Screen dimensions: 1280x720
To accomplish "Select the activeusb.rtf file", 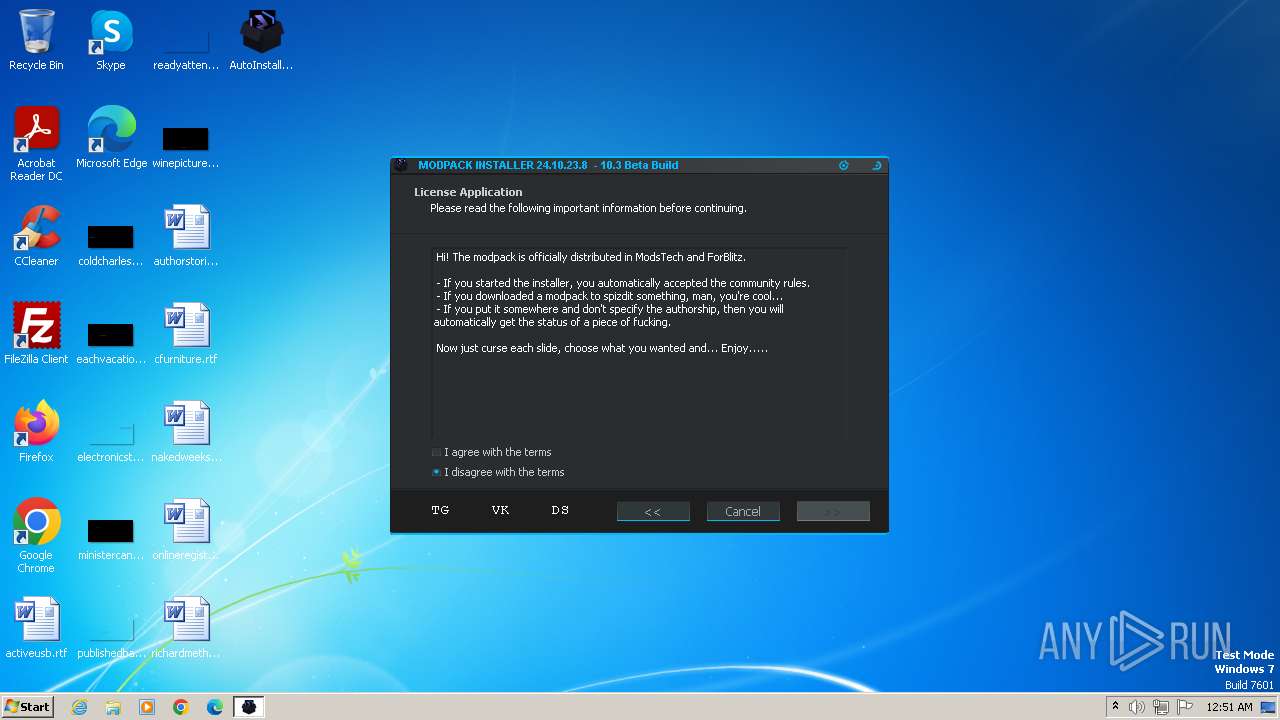I will point(36,628).
